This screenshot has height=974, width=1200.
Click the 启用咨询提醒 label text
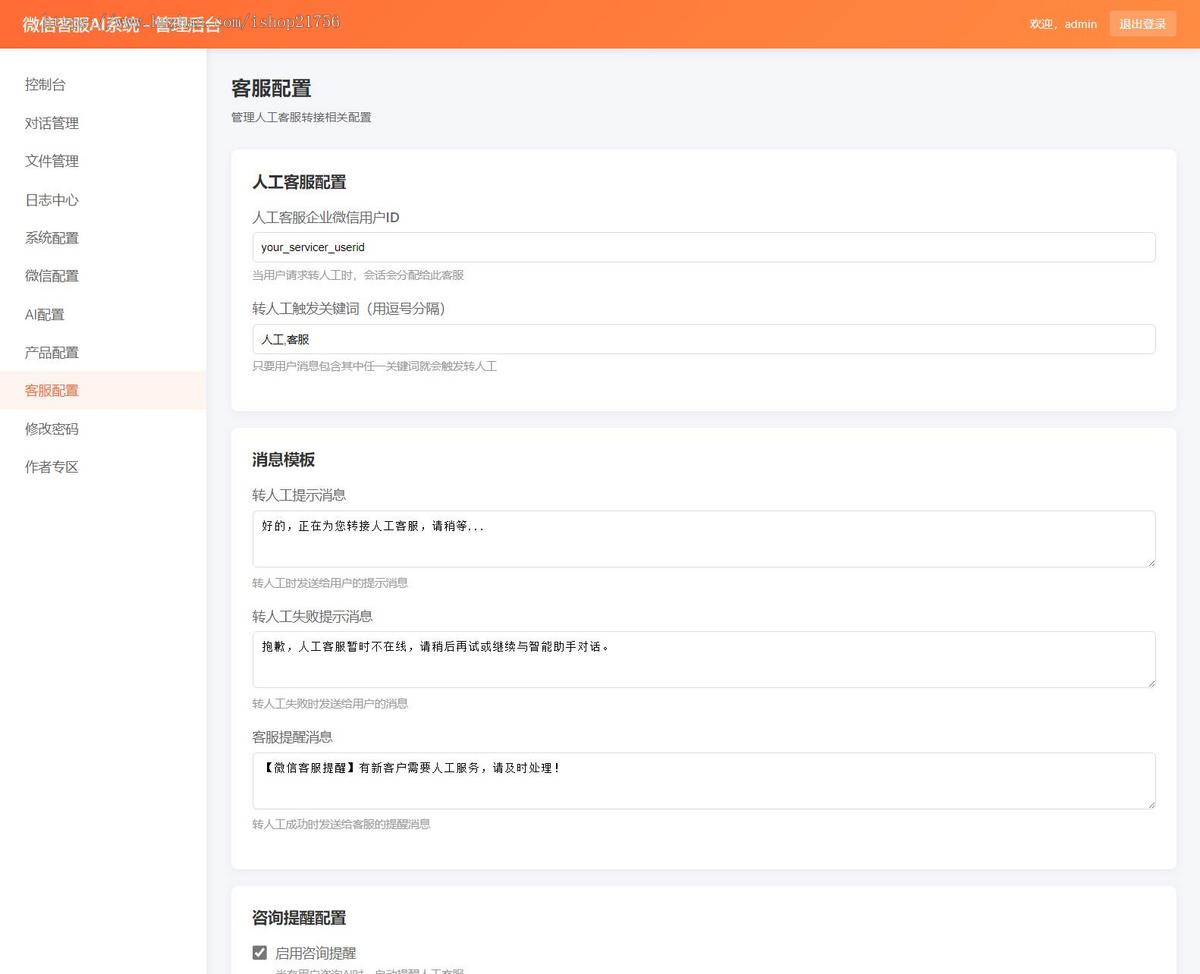(315, 953)
